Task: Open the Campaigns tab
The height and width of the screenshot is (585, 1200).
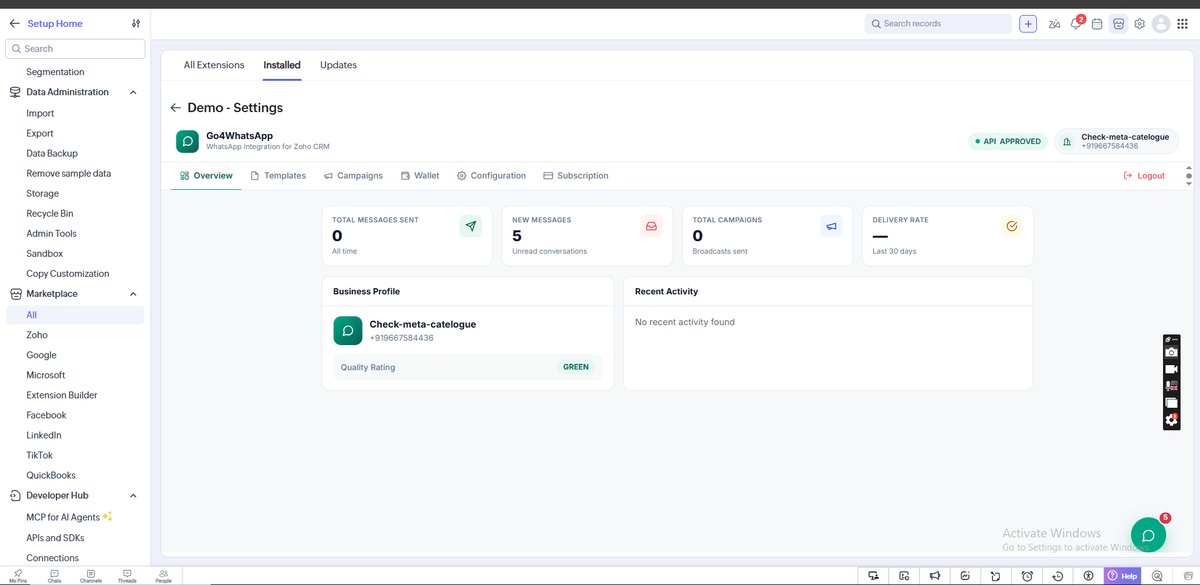Action: (353, 176)
